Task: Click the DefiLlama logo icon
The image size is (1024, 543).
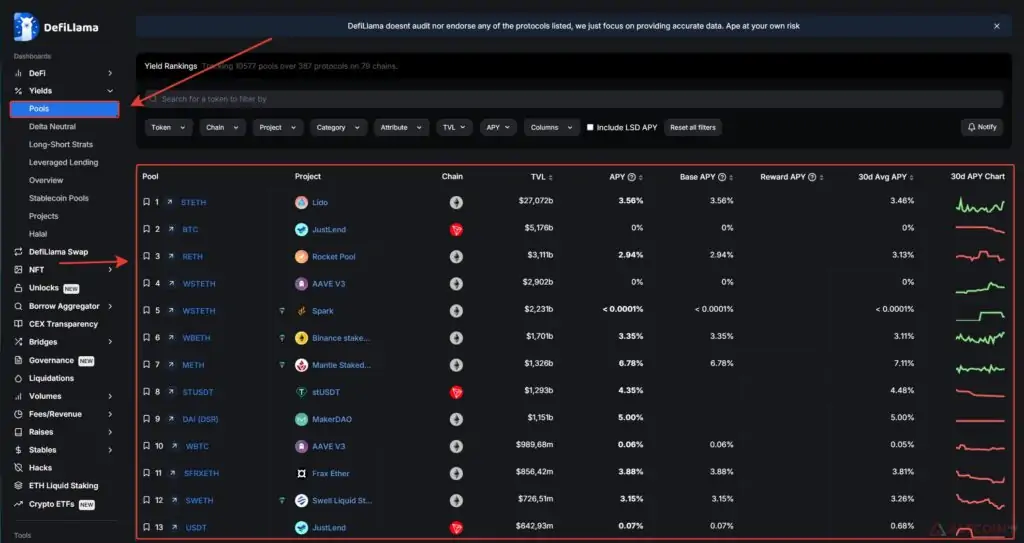Action: 26,27
